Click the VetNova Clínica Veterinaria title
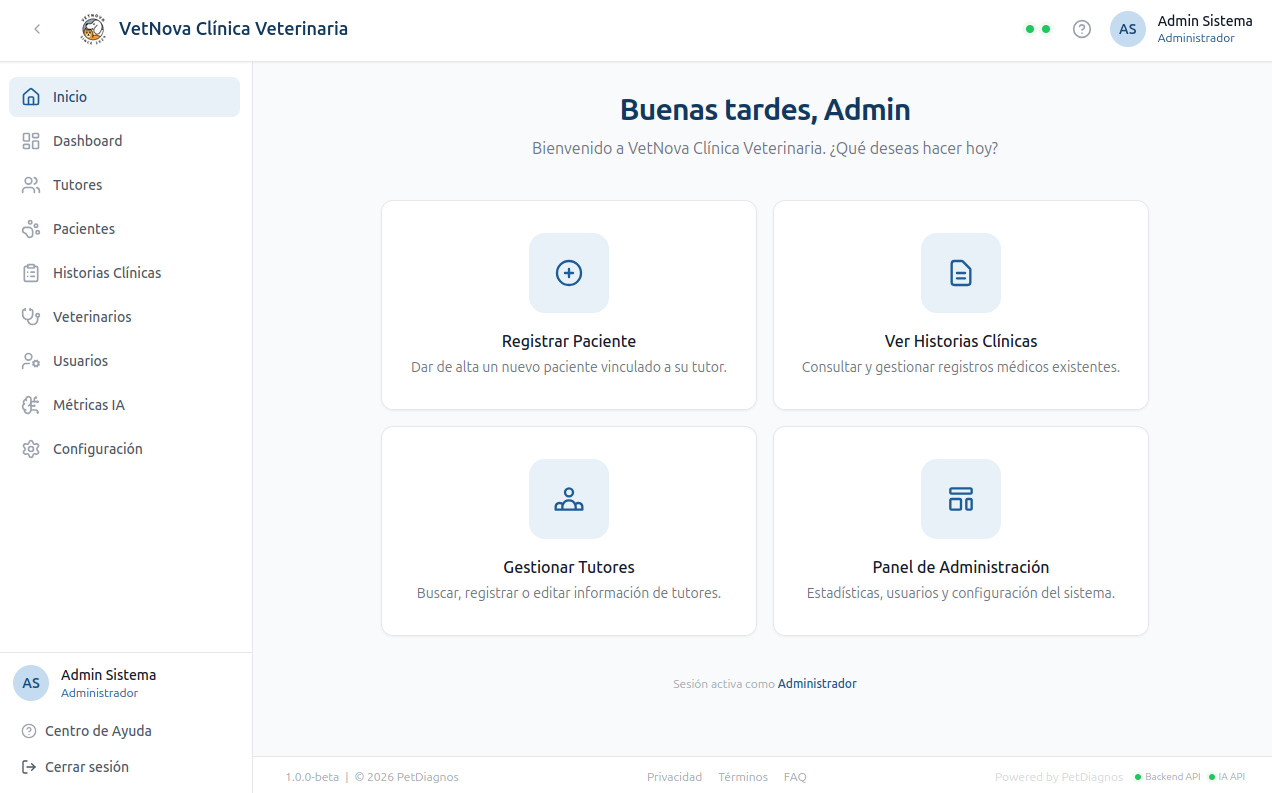1272x793 pixels. click(234, 29)
